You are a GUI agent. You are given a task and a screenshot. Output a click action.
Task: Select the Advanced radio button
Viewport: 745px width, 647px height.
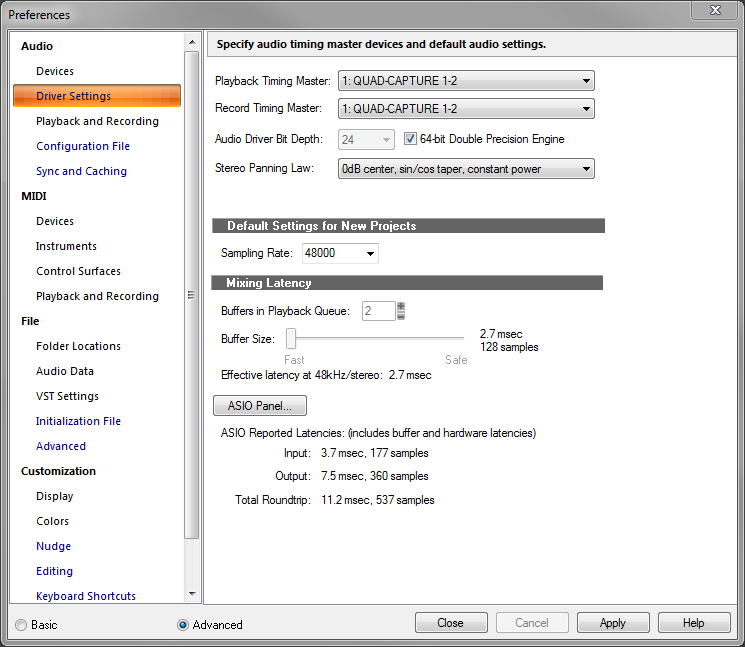(183, 625)
